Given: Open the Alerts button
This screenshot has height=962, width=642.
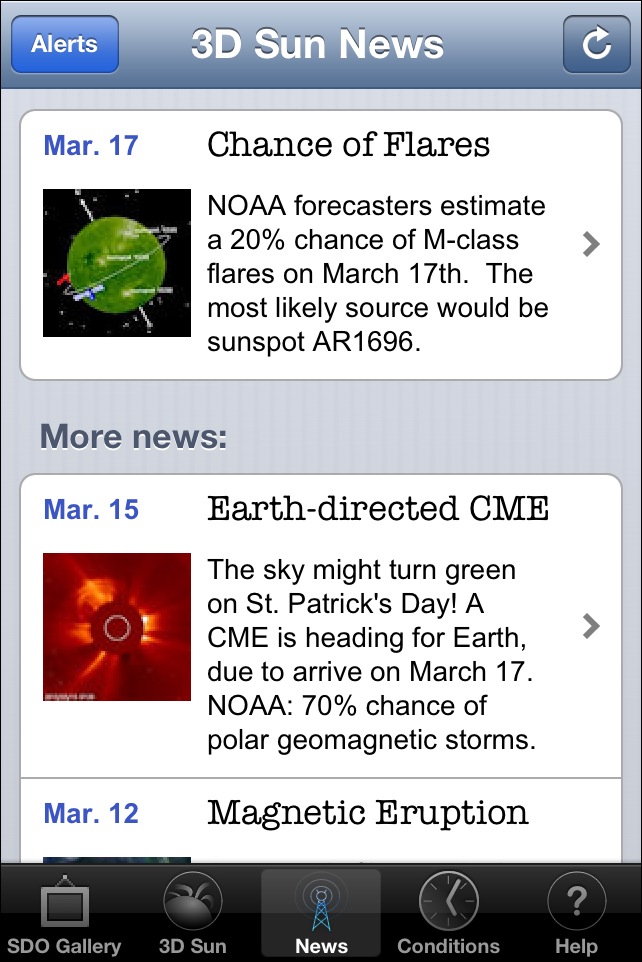Looking at the screenshot, I should pos(65,44).
